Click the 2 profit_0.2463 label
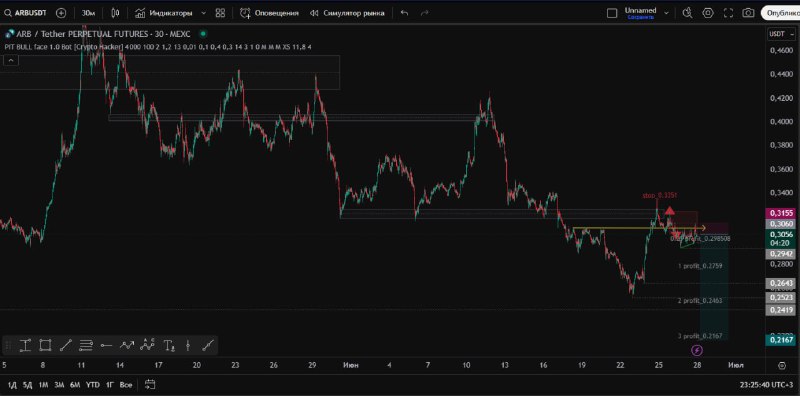 coord(699,301)
